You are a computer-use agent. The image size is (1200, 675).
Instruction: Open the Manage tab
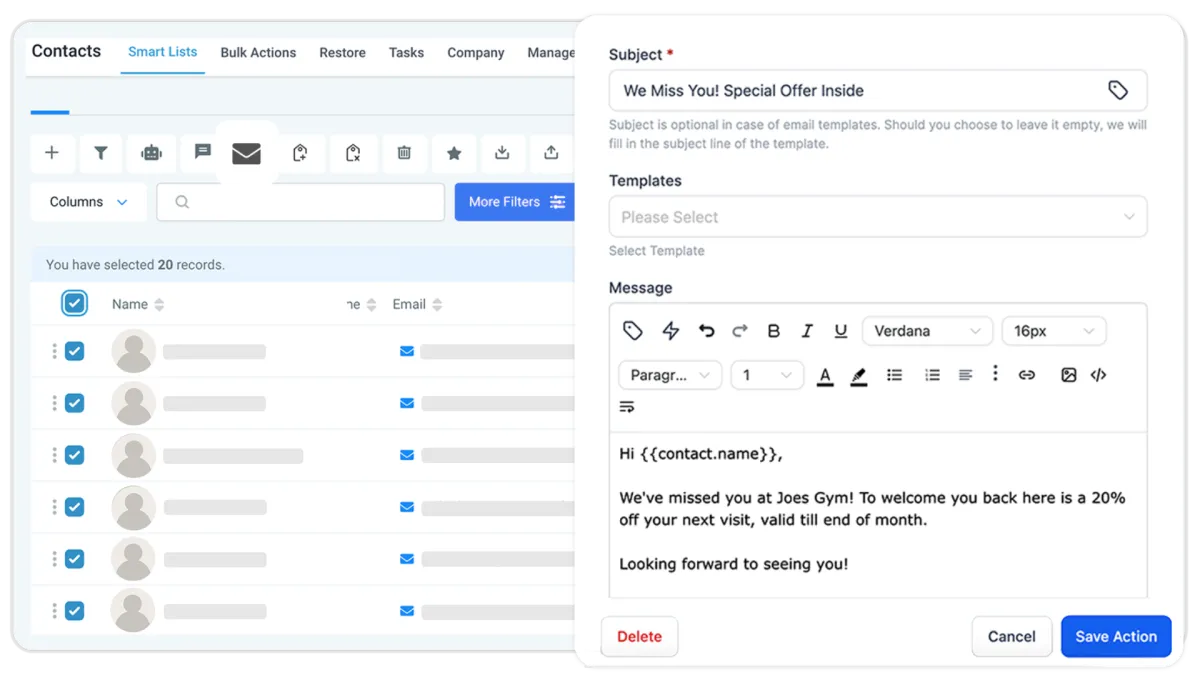[551, 52]
